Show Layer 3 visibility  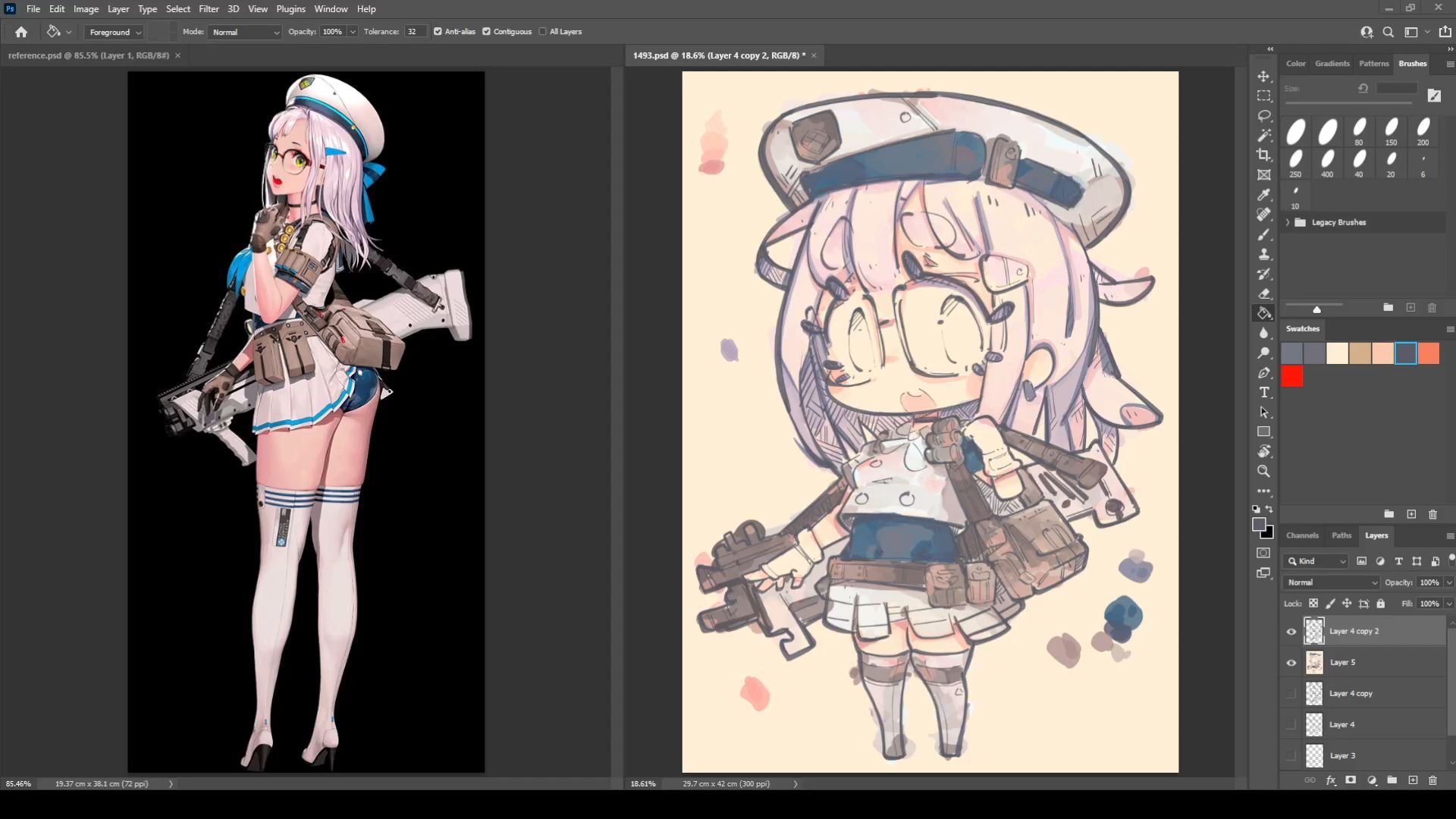(1291, 756)
